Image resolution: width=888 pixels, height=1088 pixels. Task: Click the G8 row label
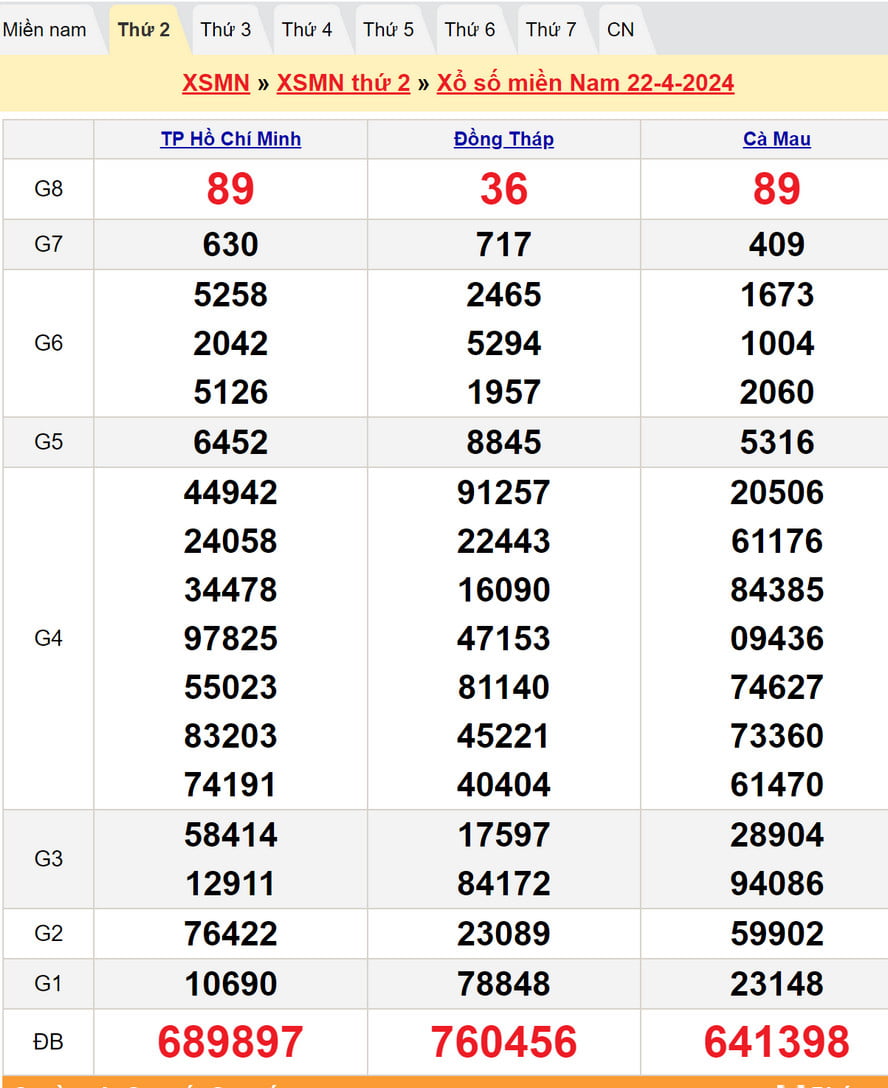point(48,189)
